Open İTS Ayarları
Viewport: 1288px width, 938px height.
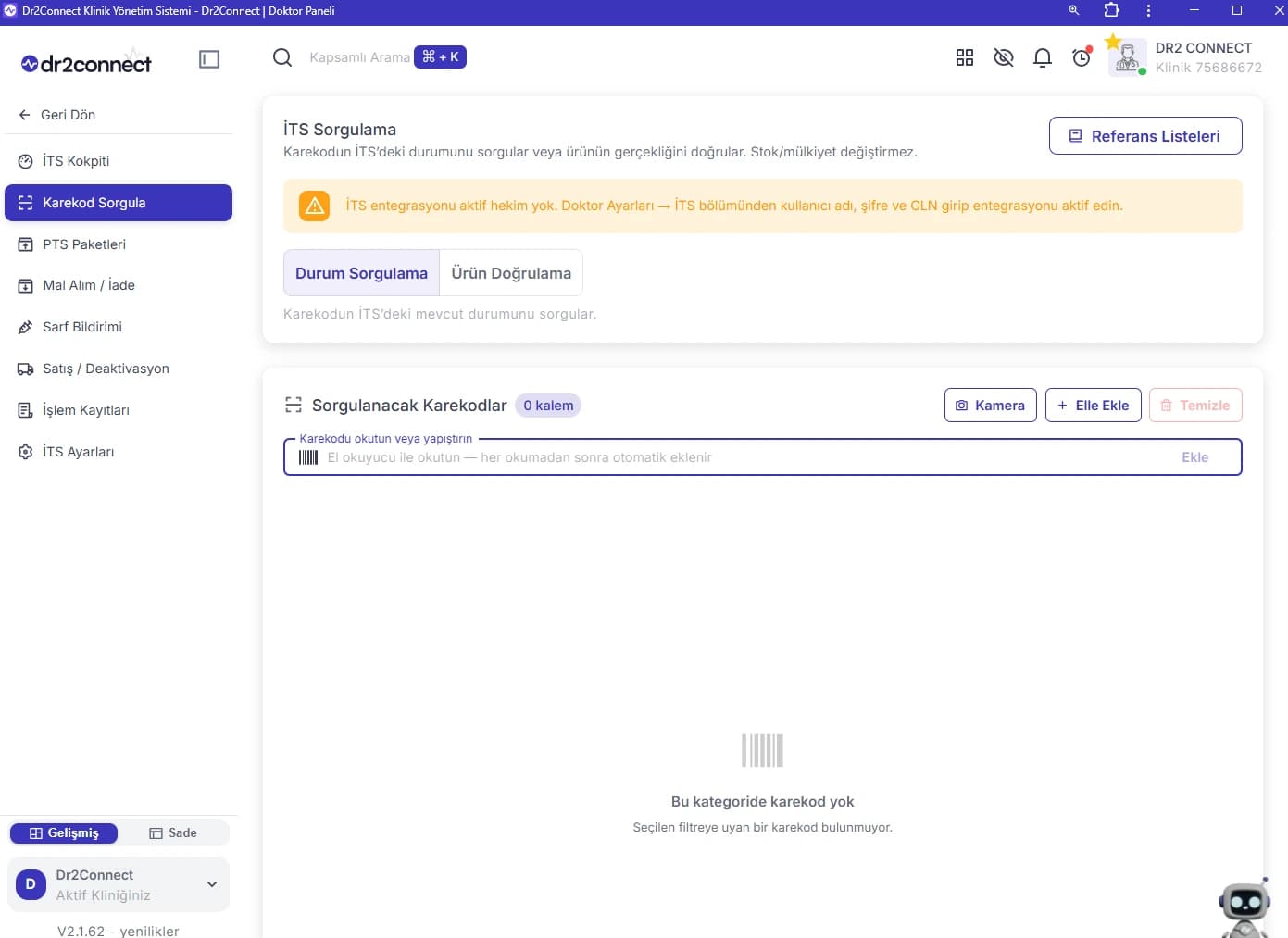119,452
